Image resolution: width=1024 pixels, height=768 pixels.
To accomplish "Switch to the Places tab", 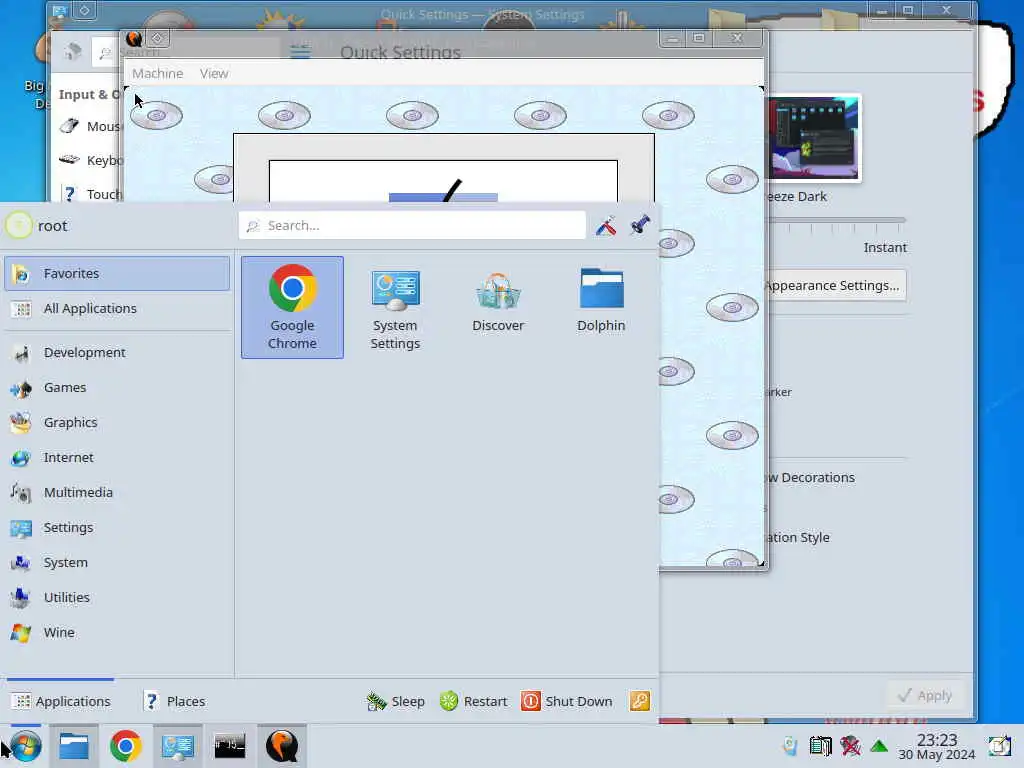I will click(x=174, y=701).
